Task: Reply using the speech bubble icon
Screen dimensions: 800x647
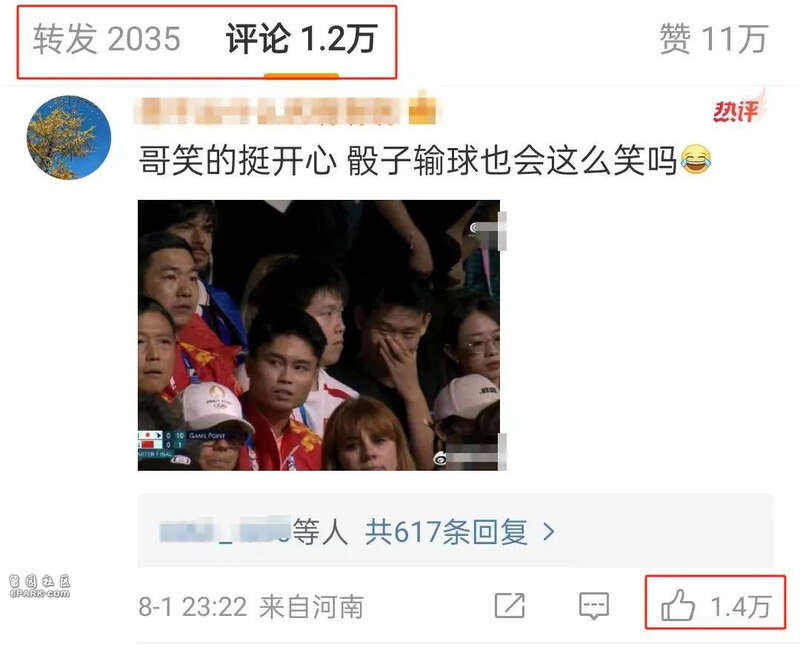Action: pyautogui.click(x=594, y=606)
